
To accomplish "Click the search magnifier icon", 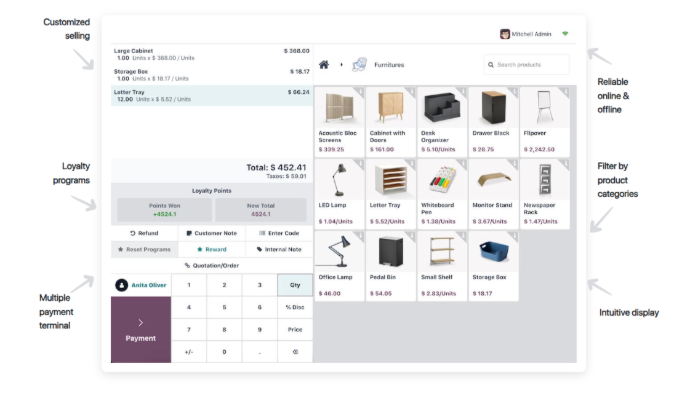I will tap(491, 65).
